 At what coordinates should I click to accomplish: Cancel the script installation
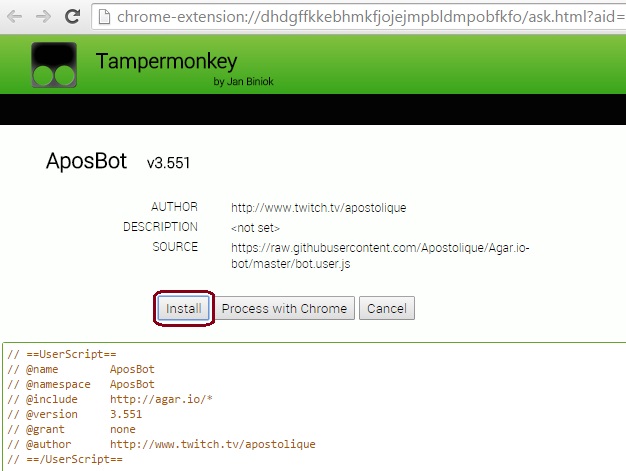(x=387, y=308)
